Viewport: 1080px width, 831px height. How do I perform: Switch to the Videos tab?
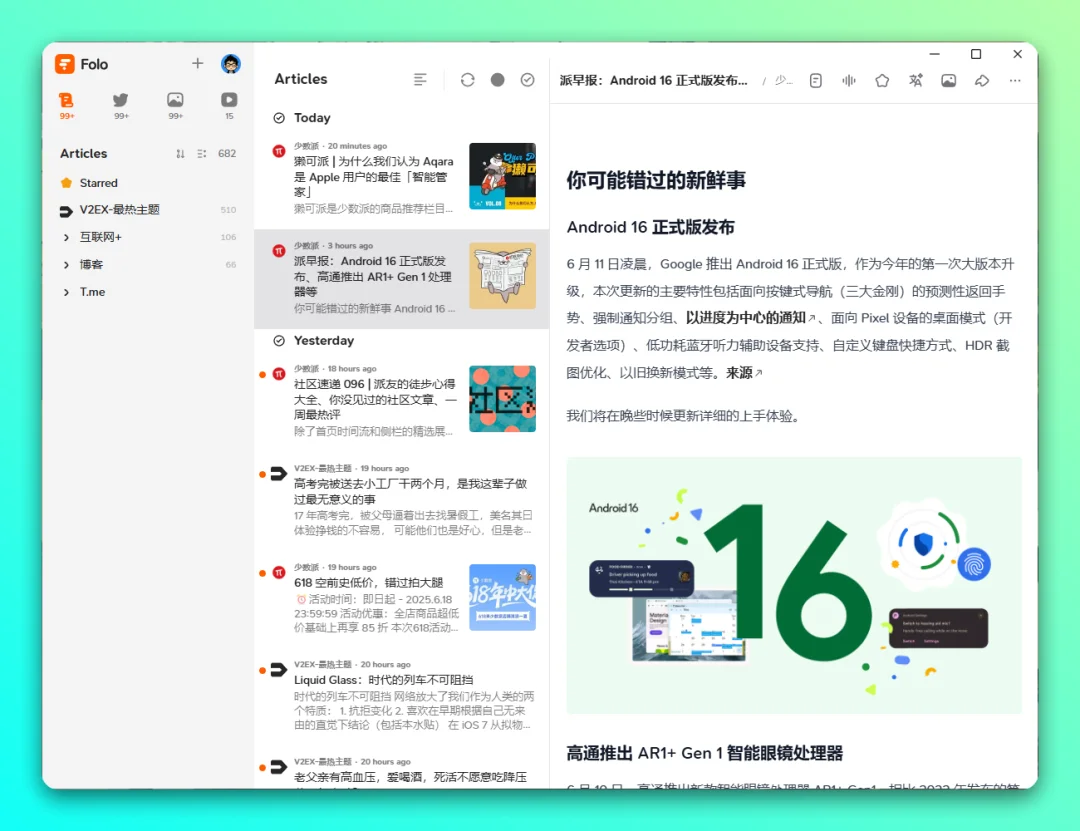tap(229, 105)
